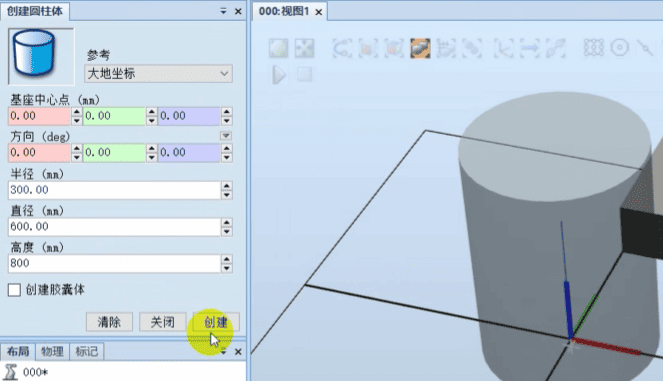Increase 高度 with the up stepper
Viewport: 663px width, 381px height.
227,259
